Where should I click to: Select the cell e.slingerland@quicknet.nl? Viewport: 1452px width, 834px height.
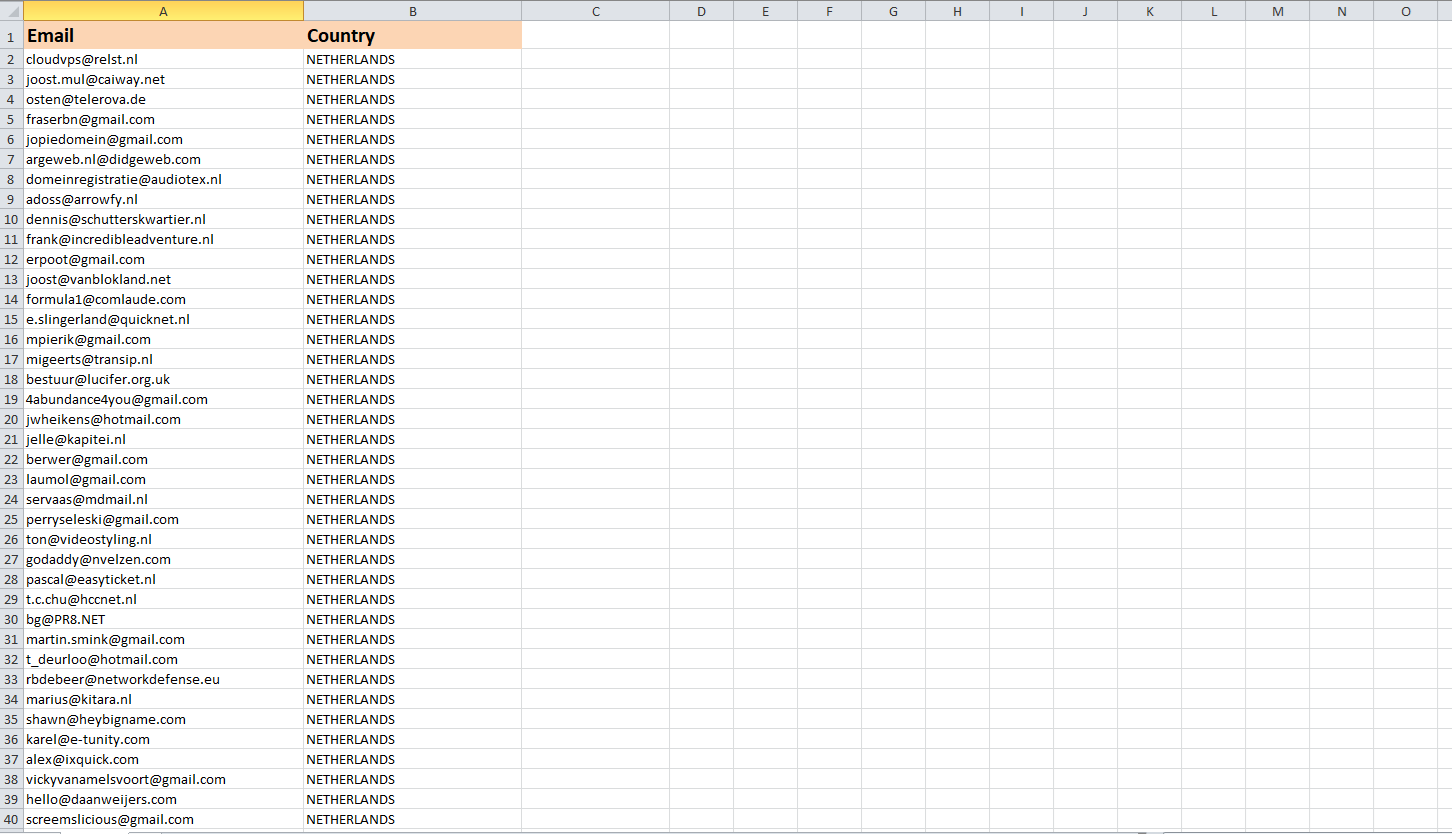tap(163, 319)
